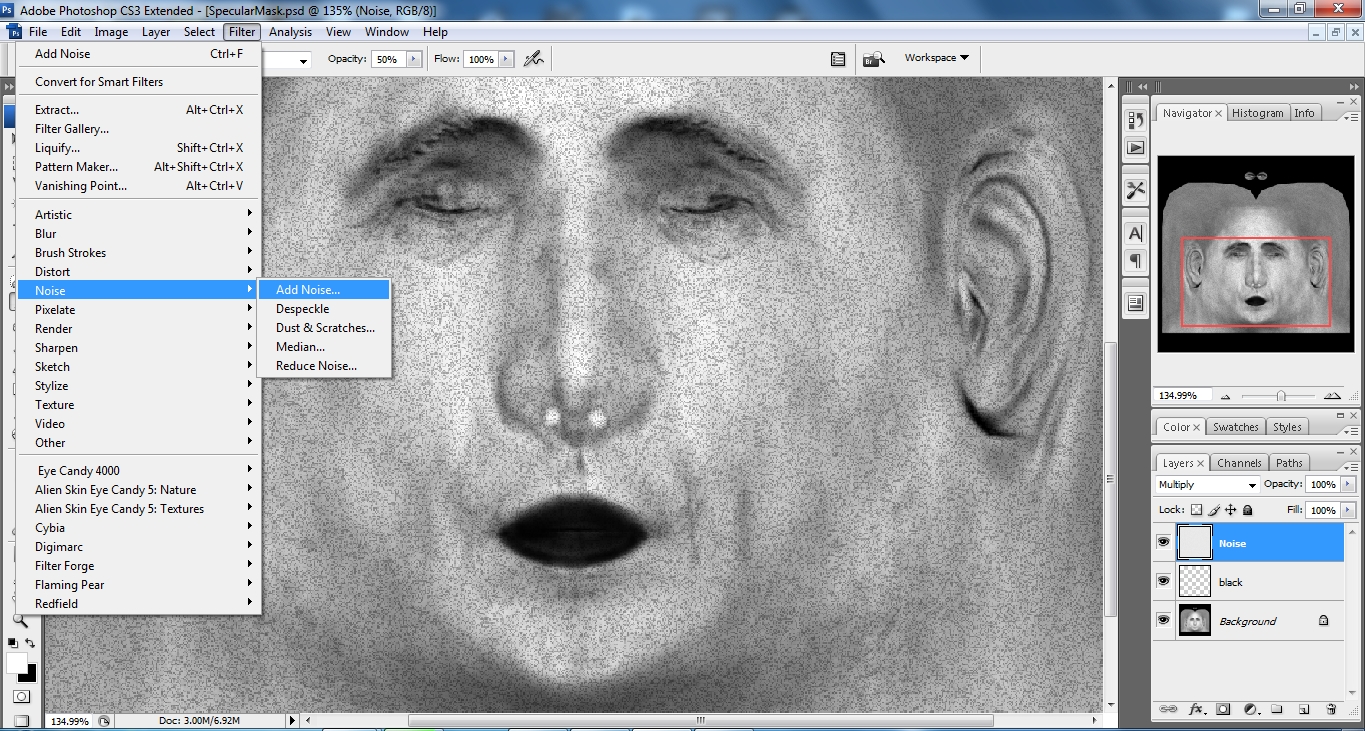Add a layer mask
Screen dimensions: 1365x731
(x=1222, y=709)
